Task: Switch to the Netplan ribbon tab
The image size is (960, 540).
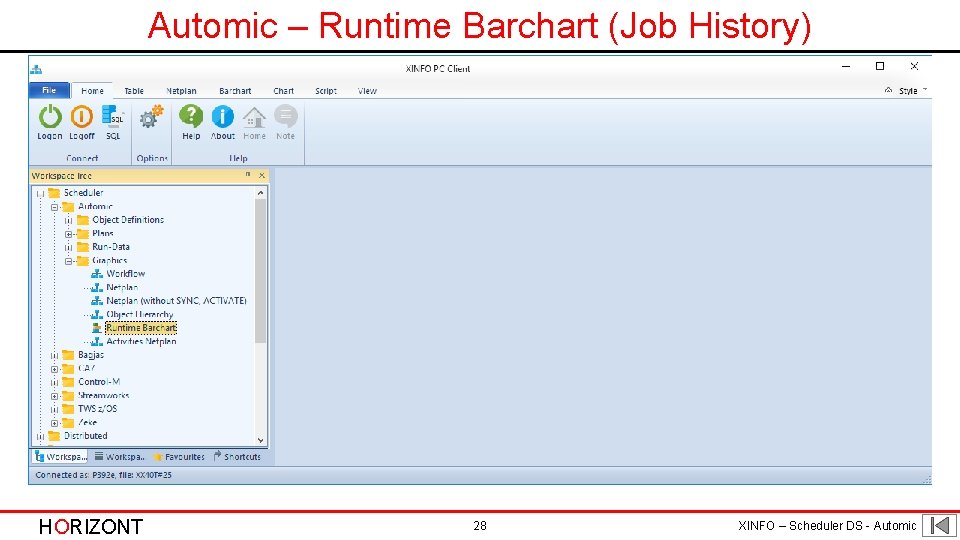Action: [x=181, y=91]
